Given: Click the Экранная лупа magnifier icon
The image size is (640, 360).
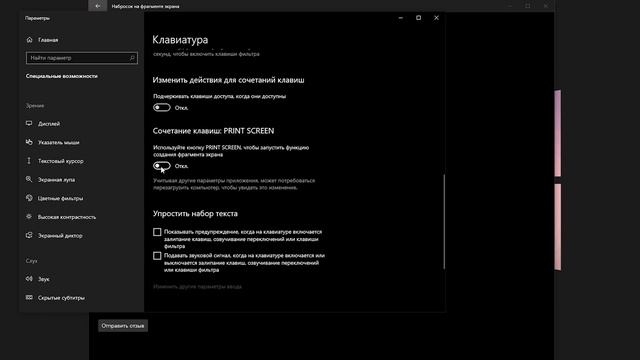Looking at the screenshot, I should coord(29,179).
